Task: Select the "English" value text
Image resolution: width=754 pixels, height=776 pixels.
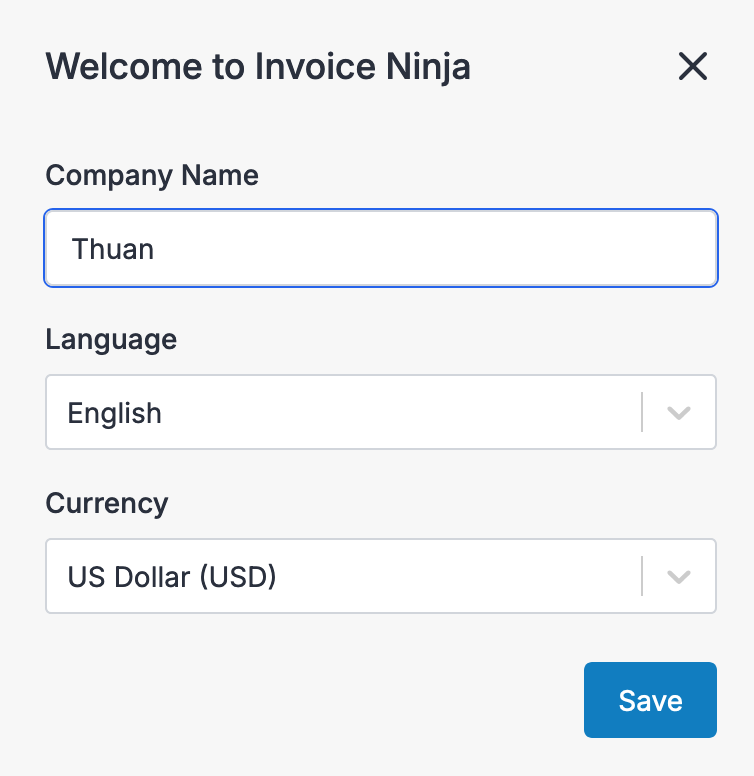Action: pyautogui.click(x=114, y=413)
